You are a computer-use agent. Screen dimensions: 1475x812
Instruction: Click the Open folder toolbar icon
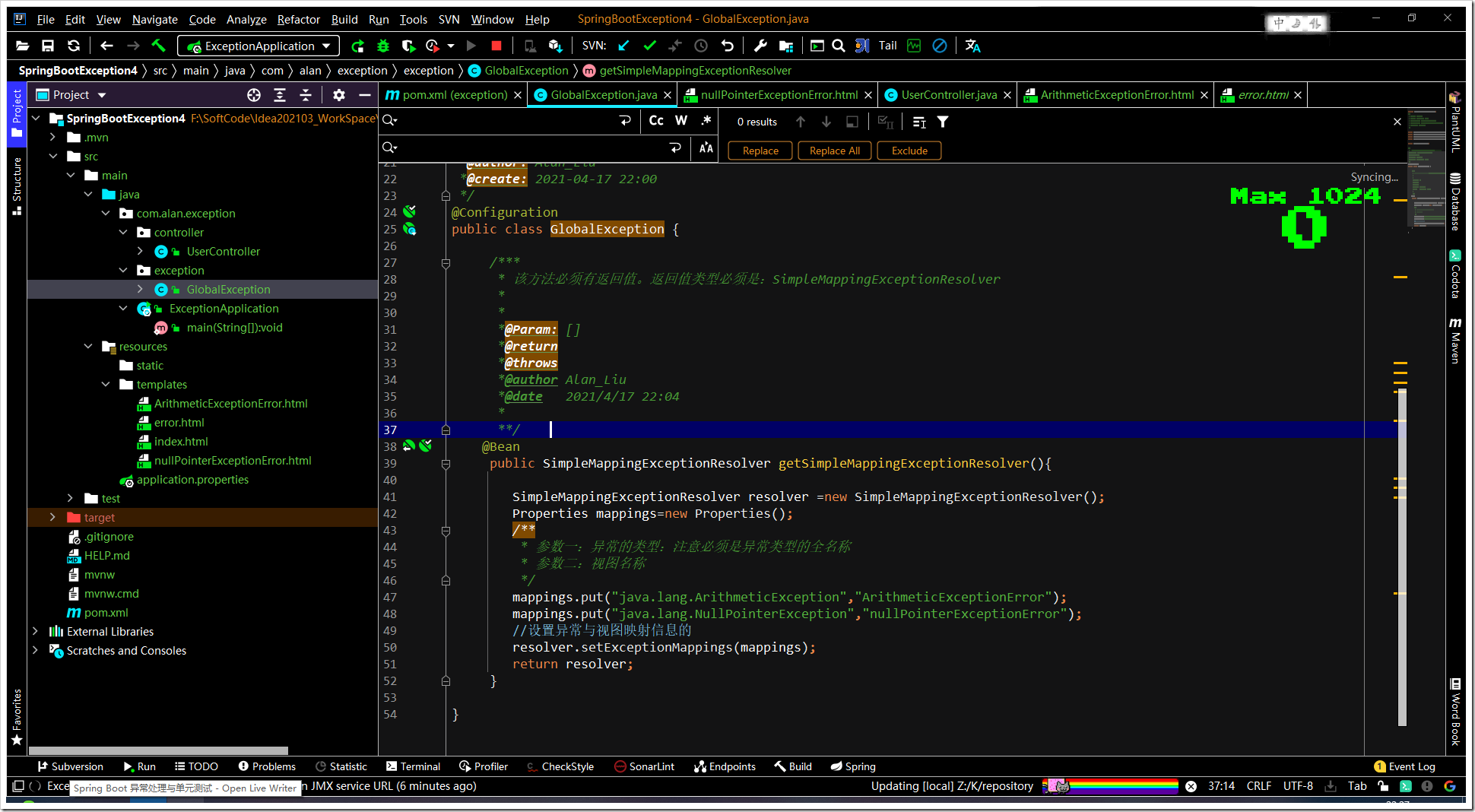click(x=22, y=46)
